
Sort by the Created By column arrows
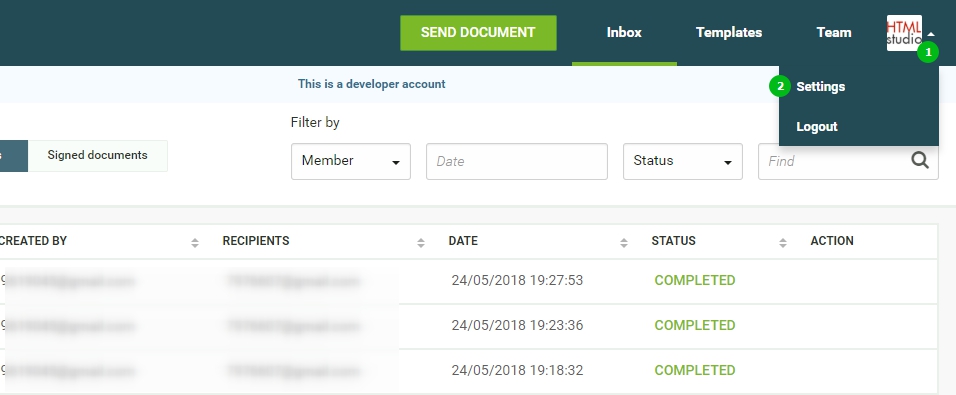194,243
